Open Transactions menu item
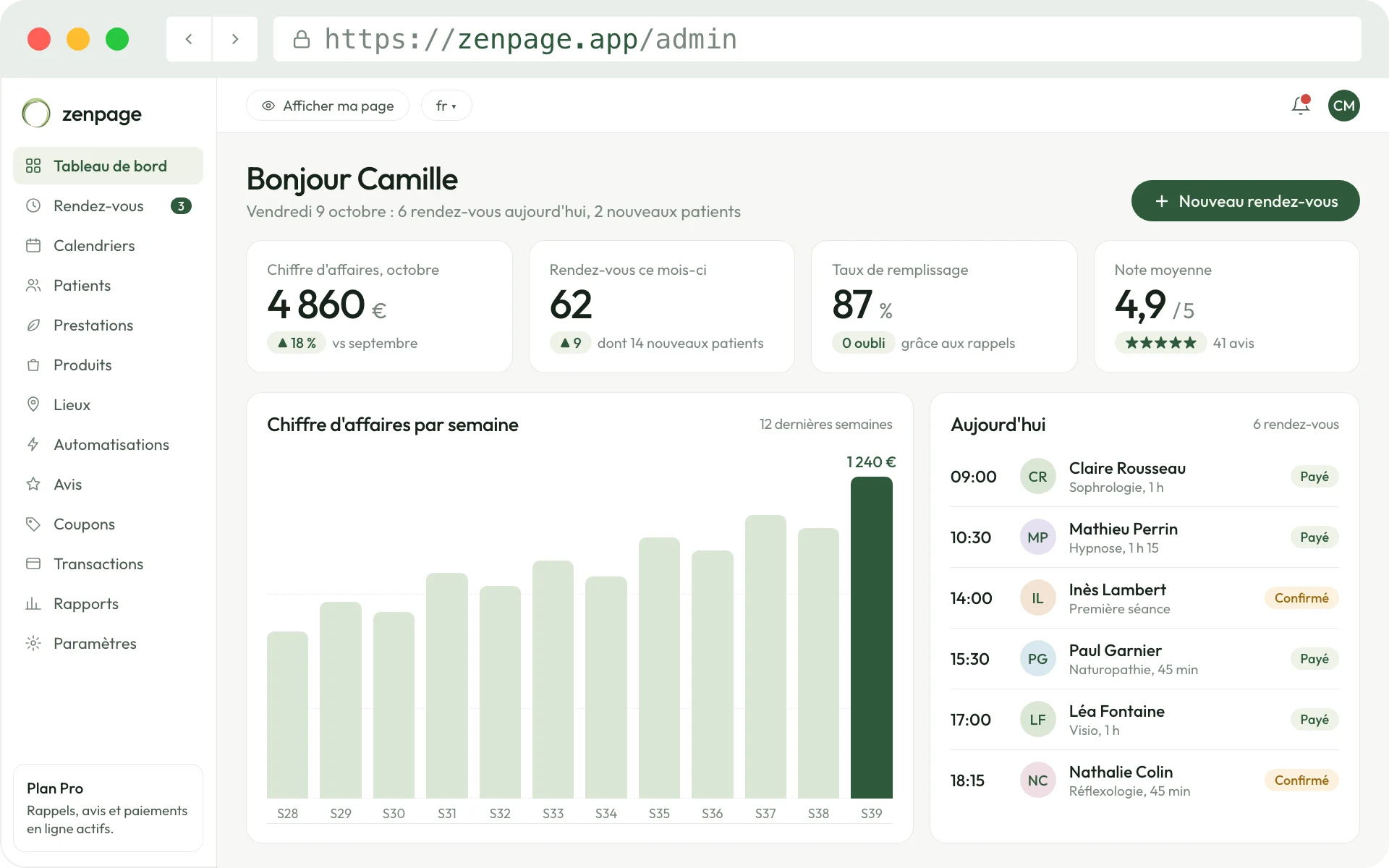 108,563
